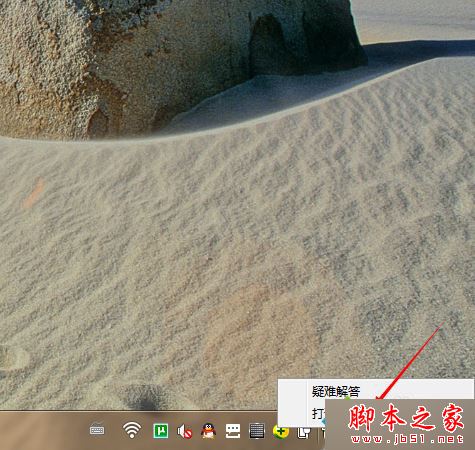Open the Wi-Fi network tray icon
Screen dimensions: 475x450
point(132,430)
